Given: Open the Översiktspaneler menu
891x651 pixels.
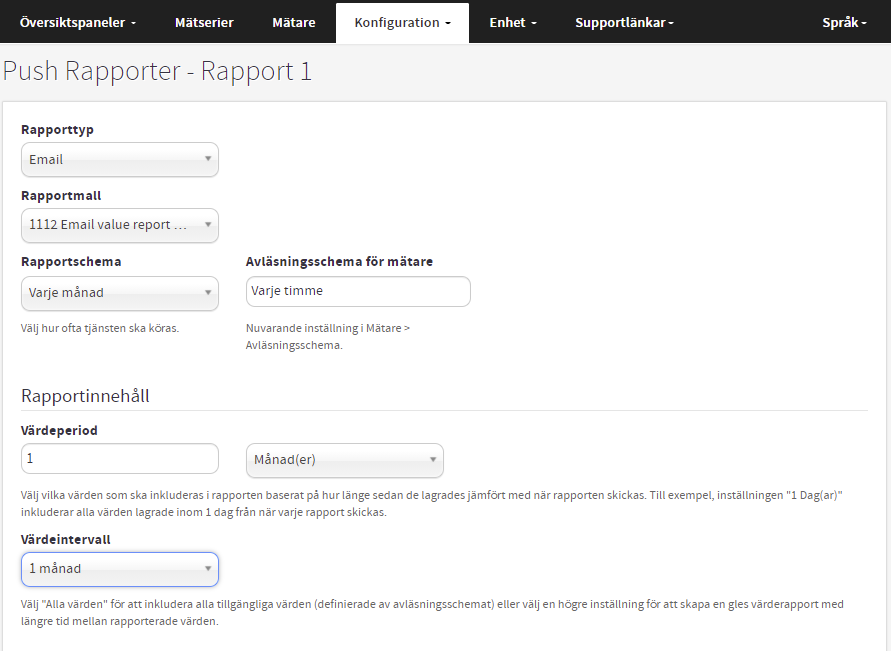Looking at the screenshot, I should point(78,22).
